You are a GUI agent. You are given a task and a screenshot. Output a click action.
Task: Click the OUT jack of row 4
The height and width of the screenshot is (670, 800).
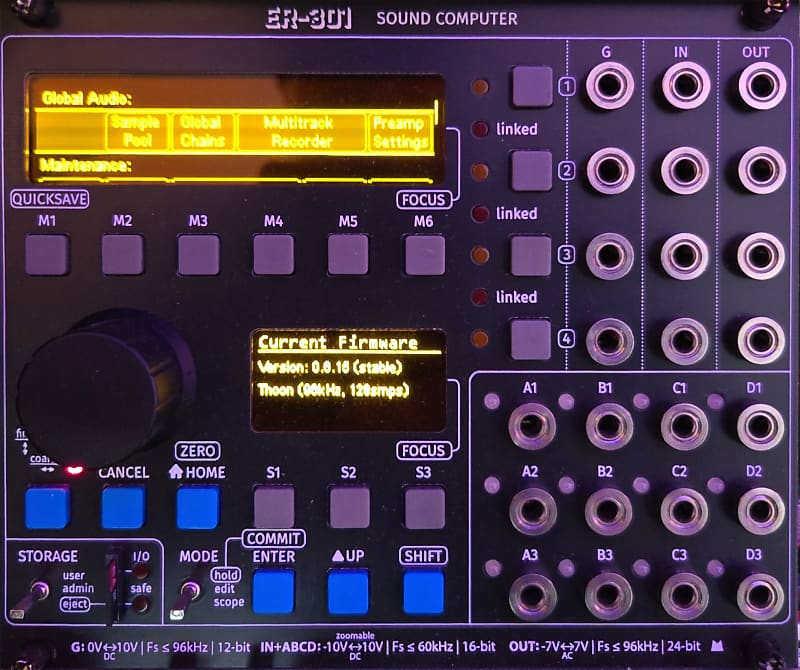761,340
